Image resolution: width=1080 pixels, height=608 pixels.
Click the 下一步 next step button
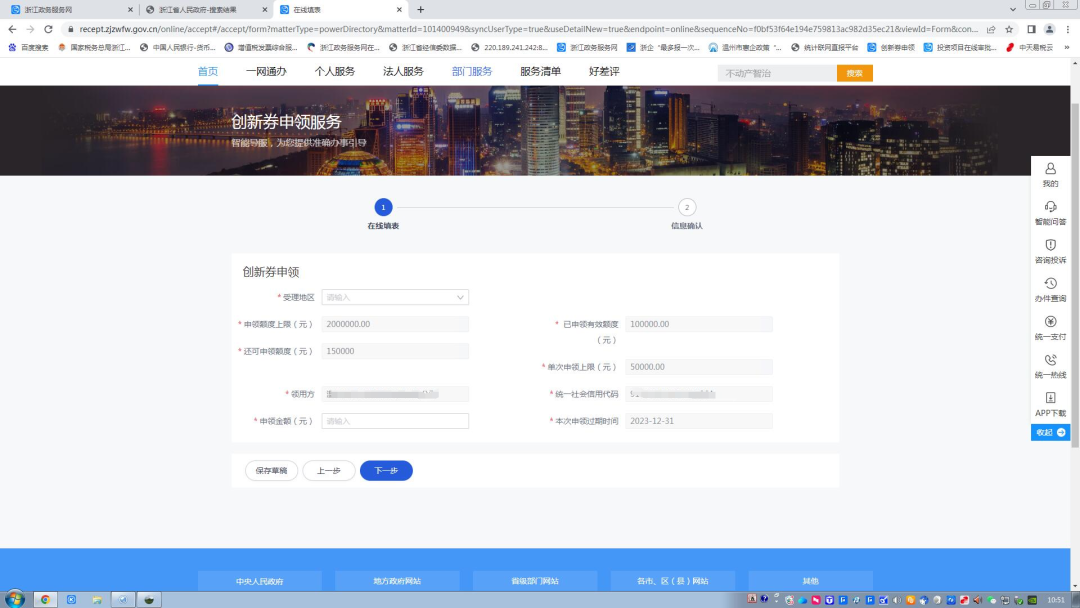pyautogui.click(x=386, y=470)
